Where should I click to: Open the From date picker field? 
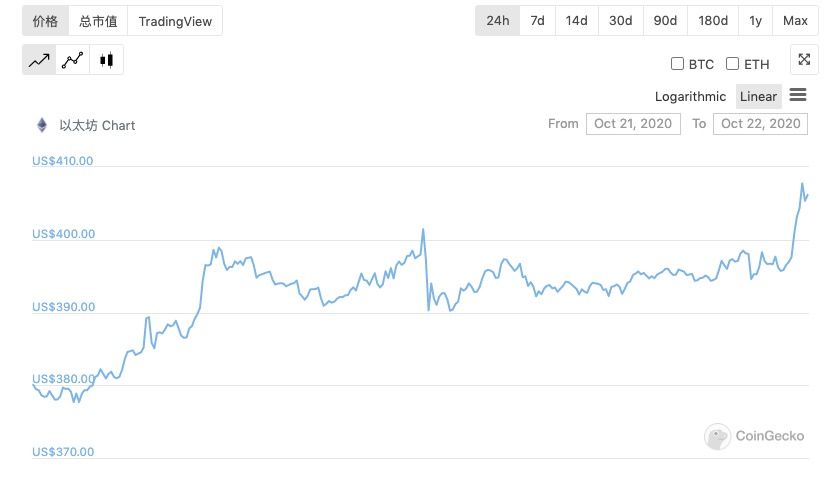[x=633, y=124]
